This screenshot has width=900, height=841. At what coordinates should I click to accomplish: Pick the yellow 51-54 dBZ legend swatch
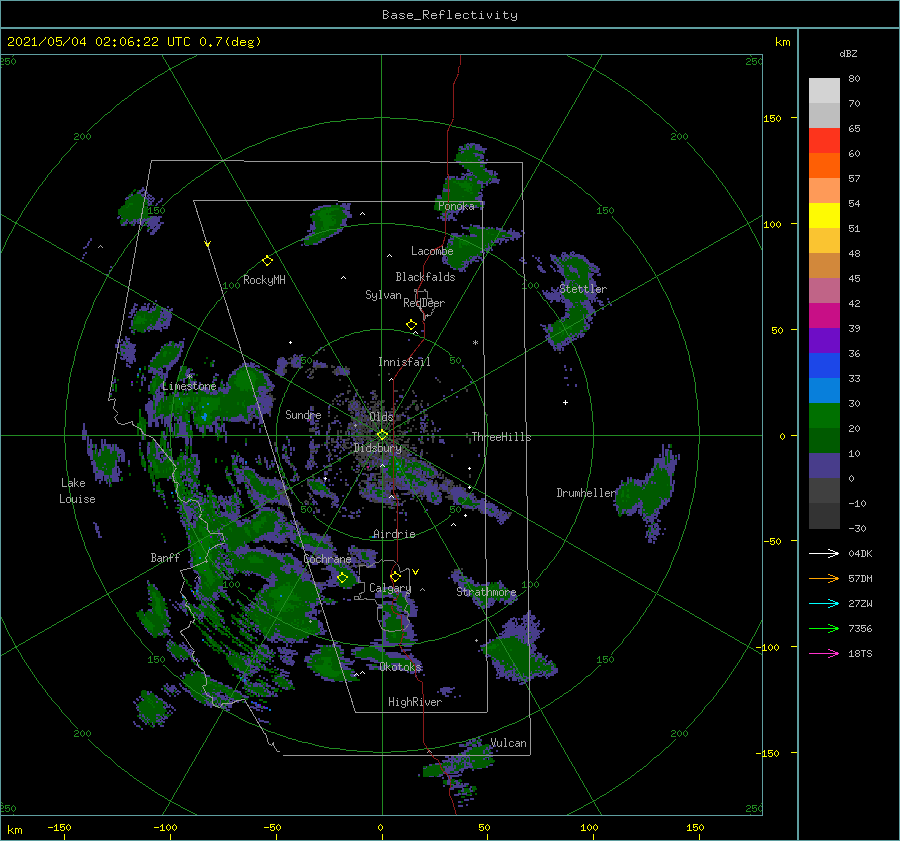coord(824,216)
